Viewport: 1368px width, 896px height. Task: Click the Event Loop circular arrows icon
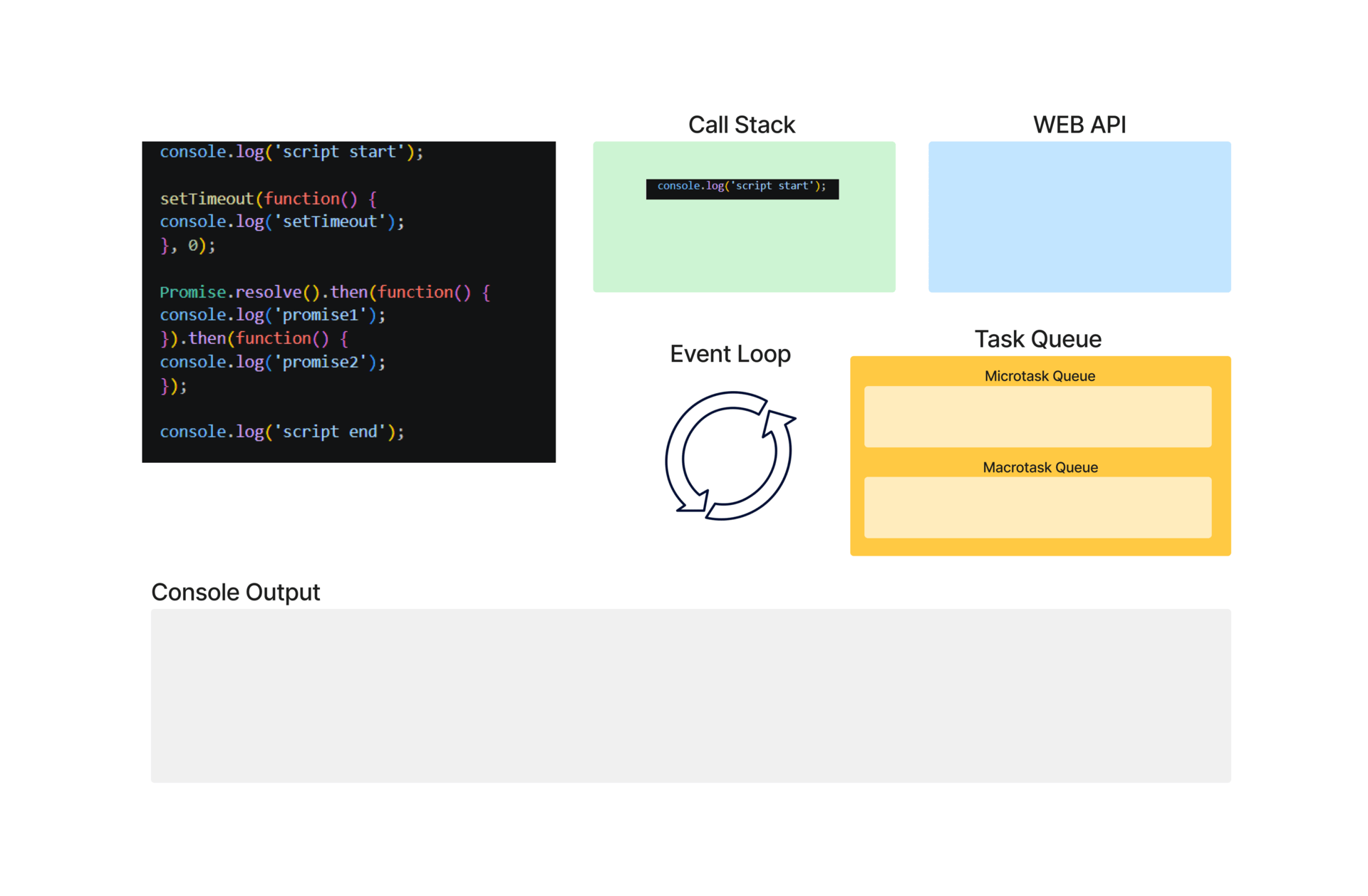[730, 456]
